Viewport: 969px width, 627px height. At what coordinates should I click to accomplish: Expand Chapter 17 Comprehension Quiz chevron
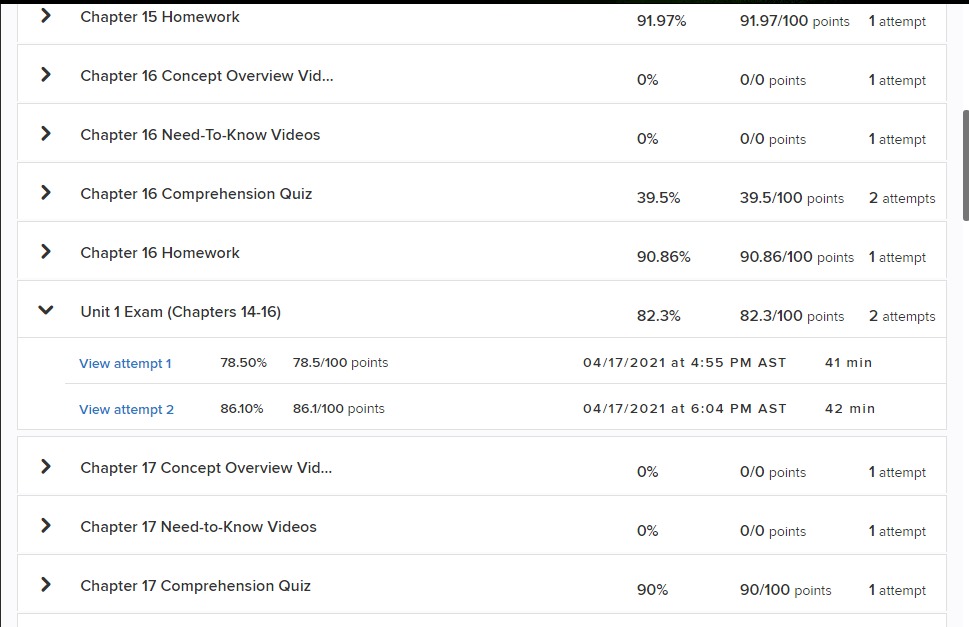[45, 585]
